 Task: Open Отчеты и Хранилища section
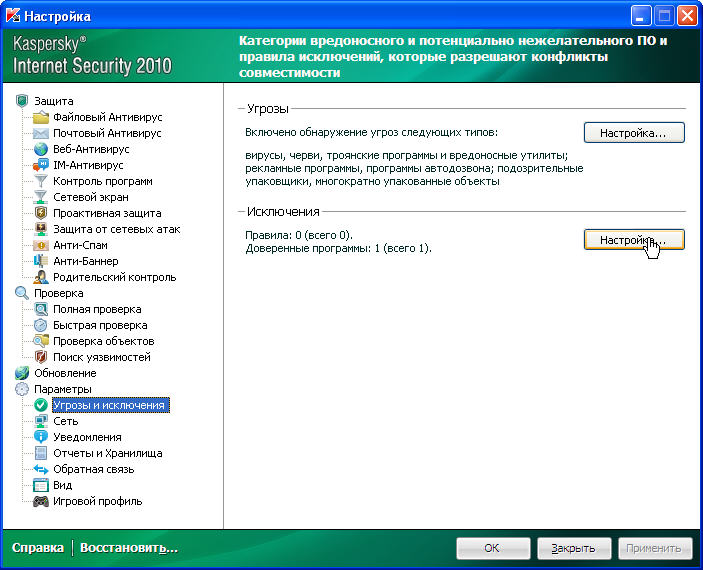[108, 453]
